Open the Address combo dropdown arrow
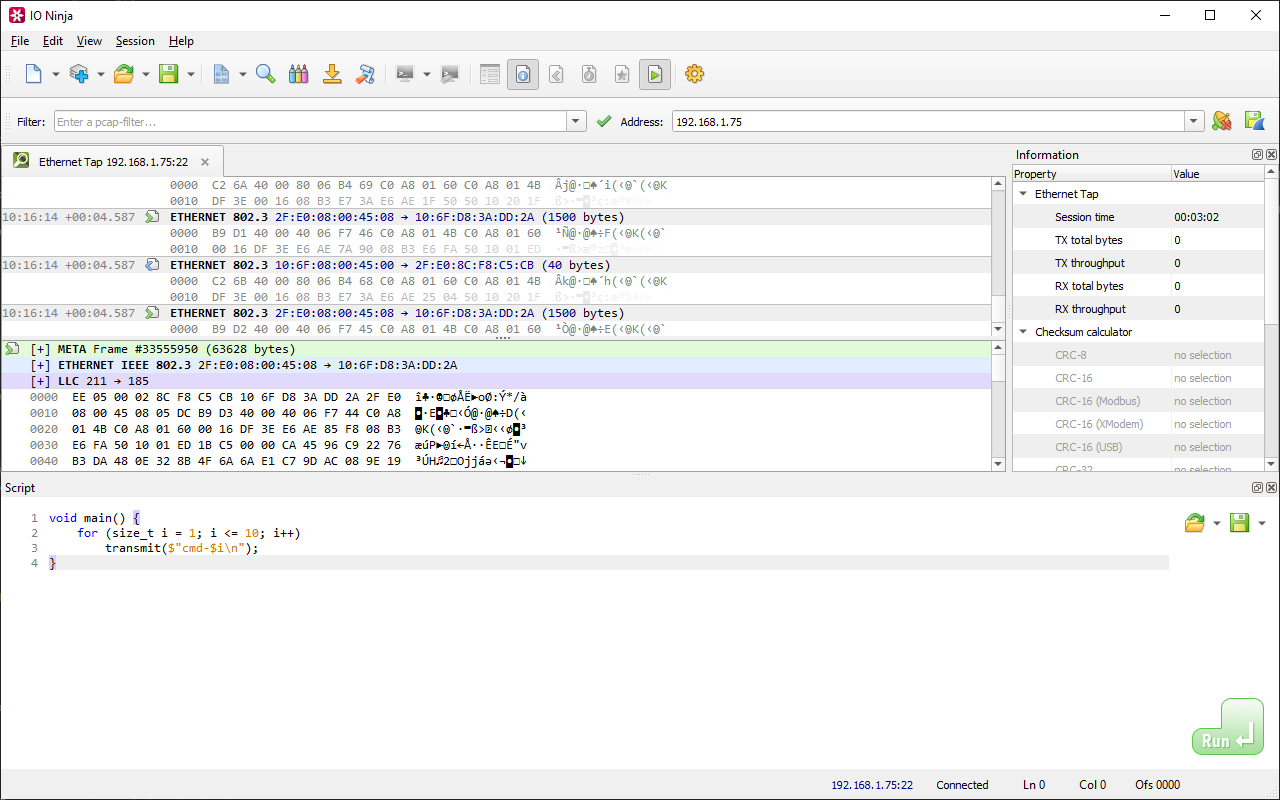 pyautogui.click(x=1194, y=122)
